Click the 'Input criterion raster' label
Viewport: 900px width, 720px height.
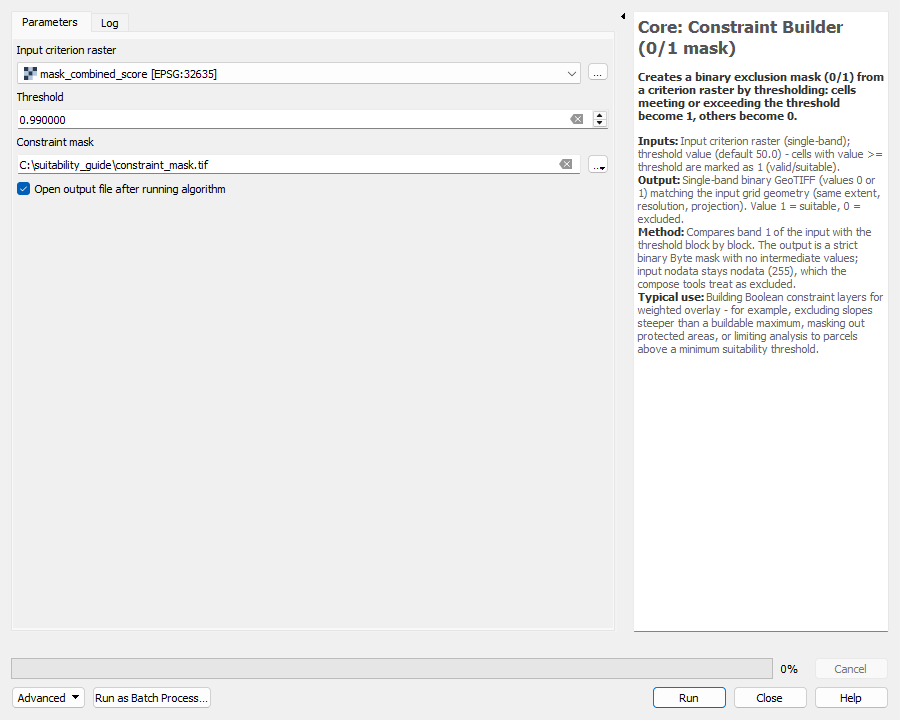[x=66, y=50]
